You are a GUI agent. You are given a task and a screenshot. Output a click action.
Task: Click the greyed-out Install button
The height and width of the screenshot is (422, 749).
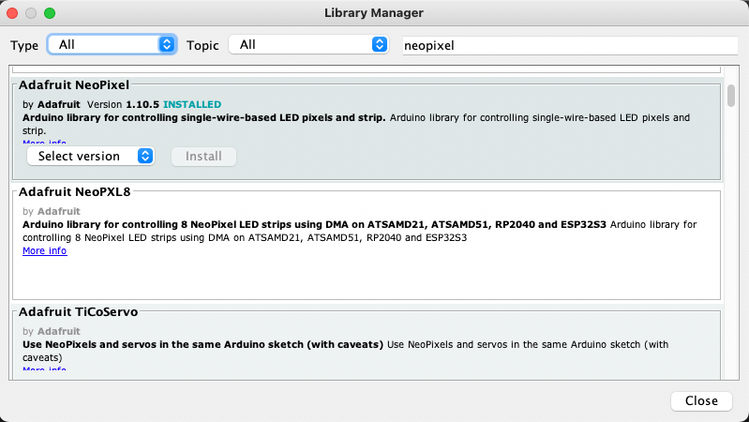point(204,156)
